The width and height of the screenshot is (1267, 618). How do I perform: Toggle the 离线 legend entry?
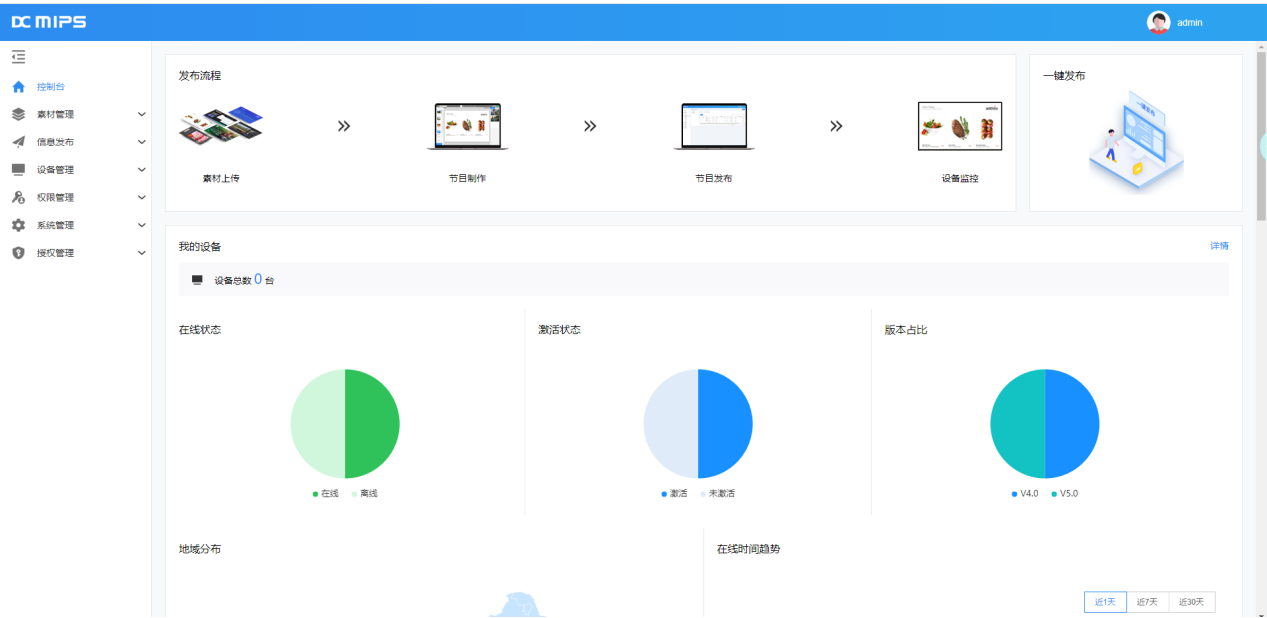(364, 494)
